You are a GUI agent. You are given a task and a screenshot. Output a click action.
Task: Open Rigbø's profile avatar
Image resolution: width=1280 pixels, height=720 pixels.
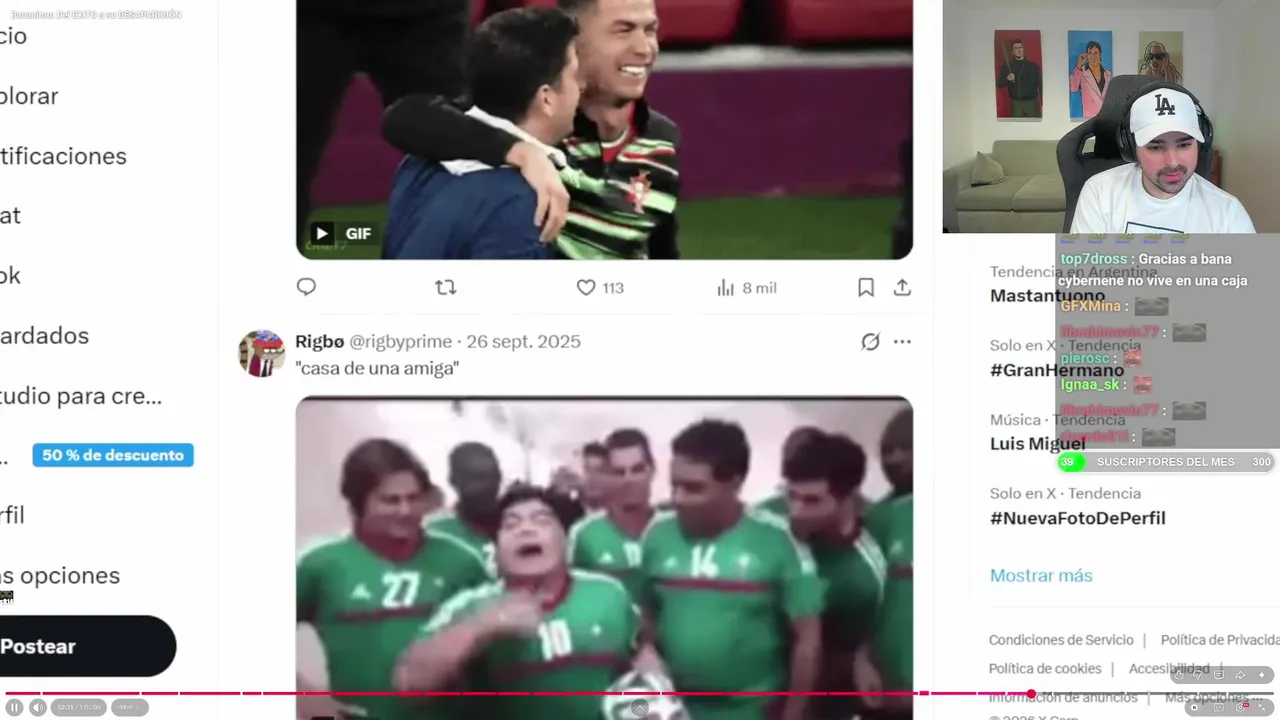click(261, 353)
